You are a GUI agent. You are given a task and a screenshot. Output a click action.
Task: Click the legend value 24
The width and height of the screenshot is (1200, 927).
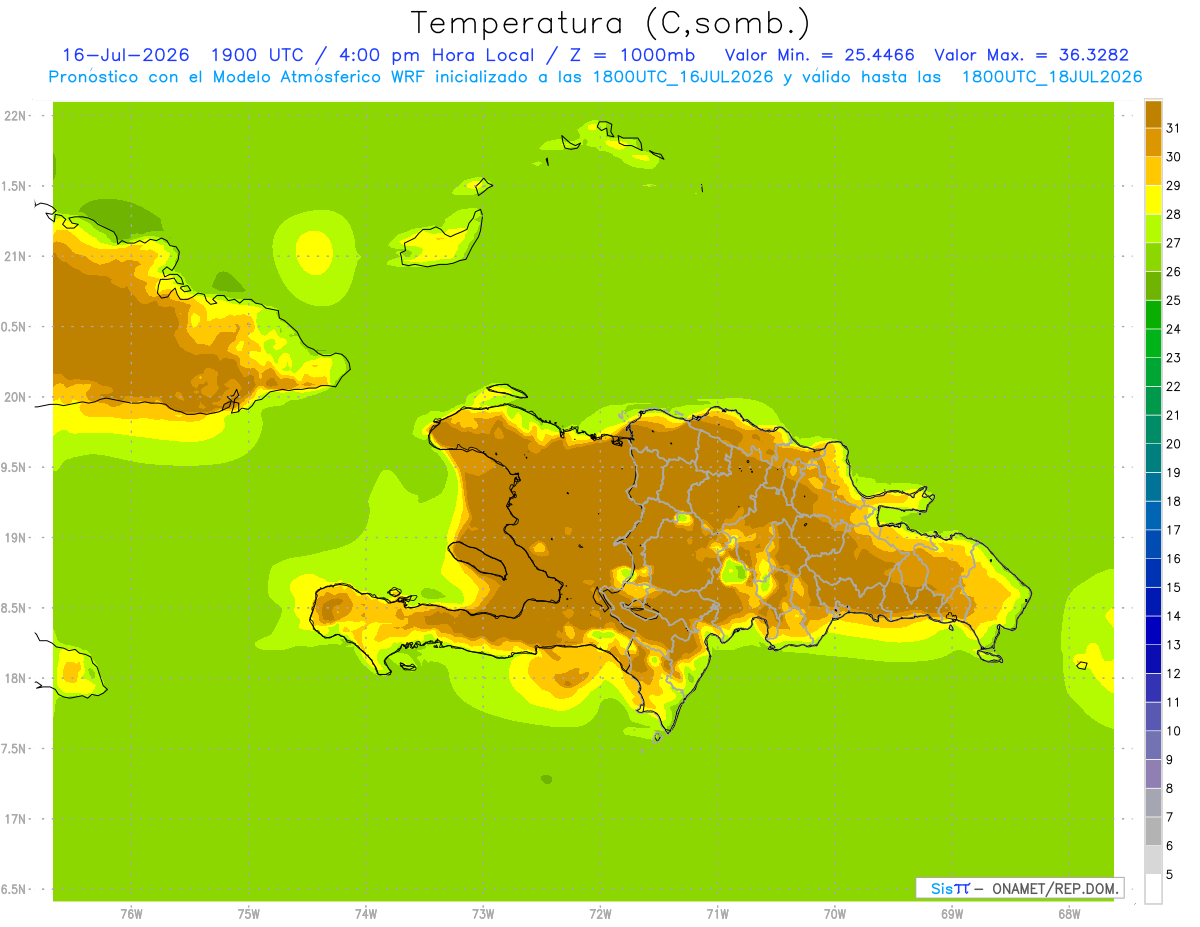point(1173,329)
